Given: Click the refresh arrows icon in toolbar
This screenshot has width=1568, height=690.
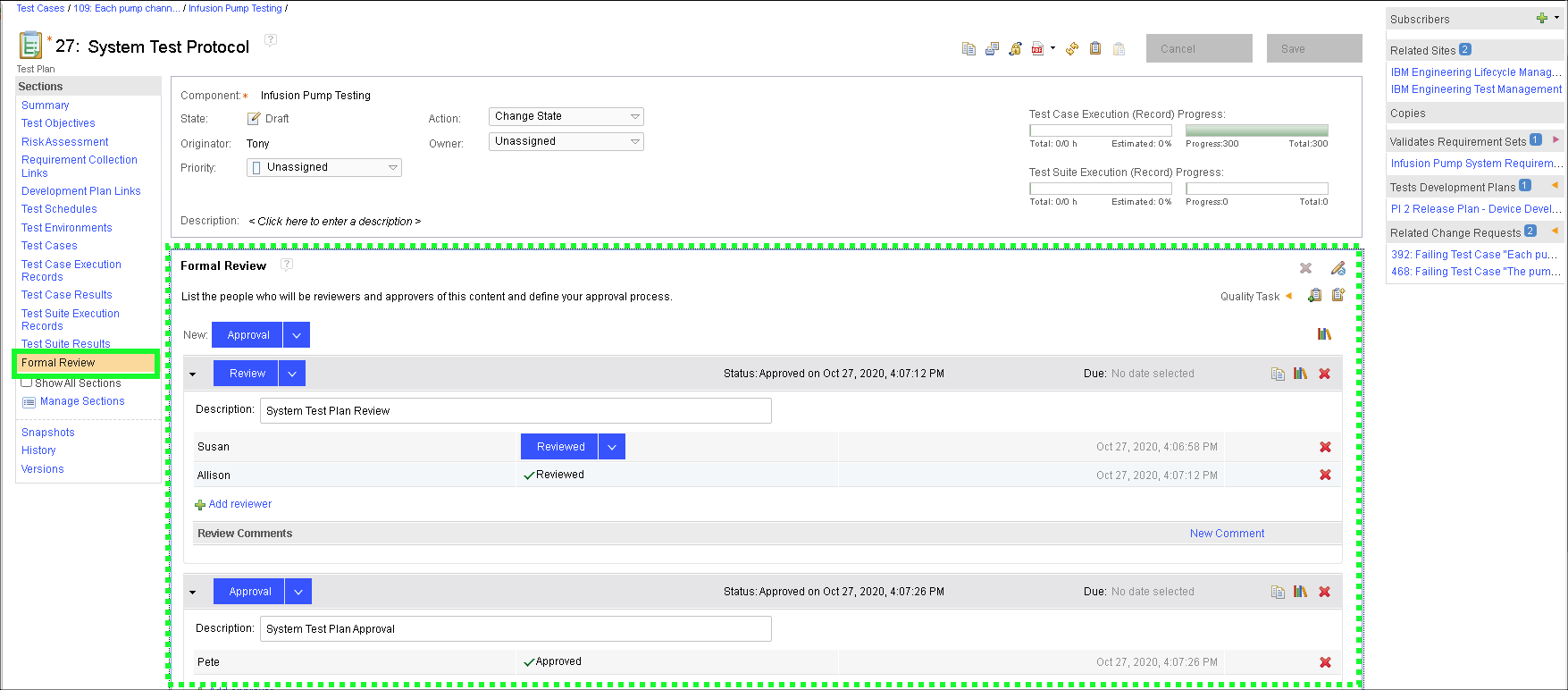Looking at the screenshot, I should click(1072, 49).
